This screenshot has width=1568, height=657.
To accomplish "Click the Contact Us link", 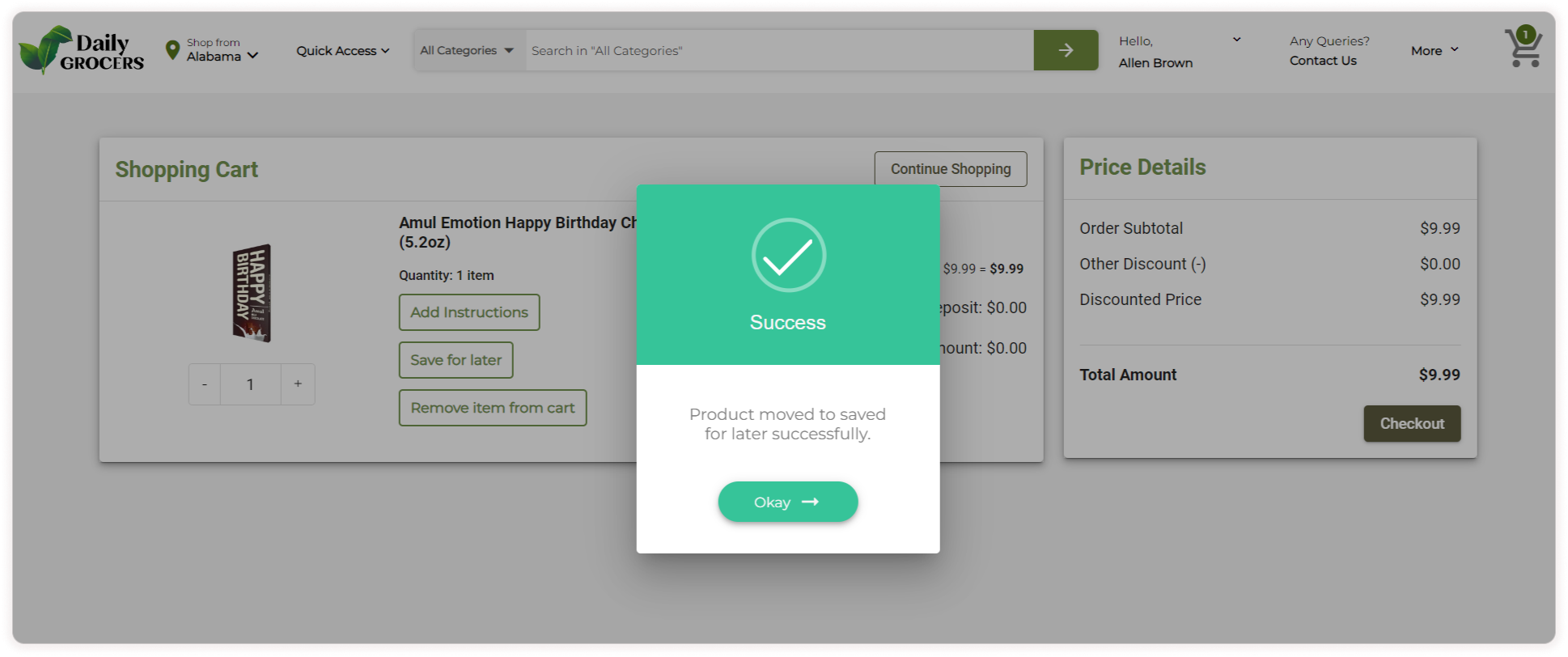I will [x=1323, y=61].
